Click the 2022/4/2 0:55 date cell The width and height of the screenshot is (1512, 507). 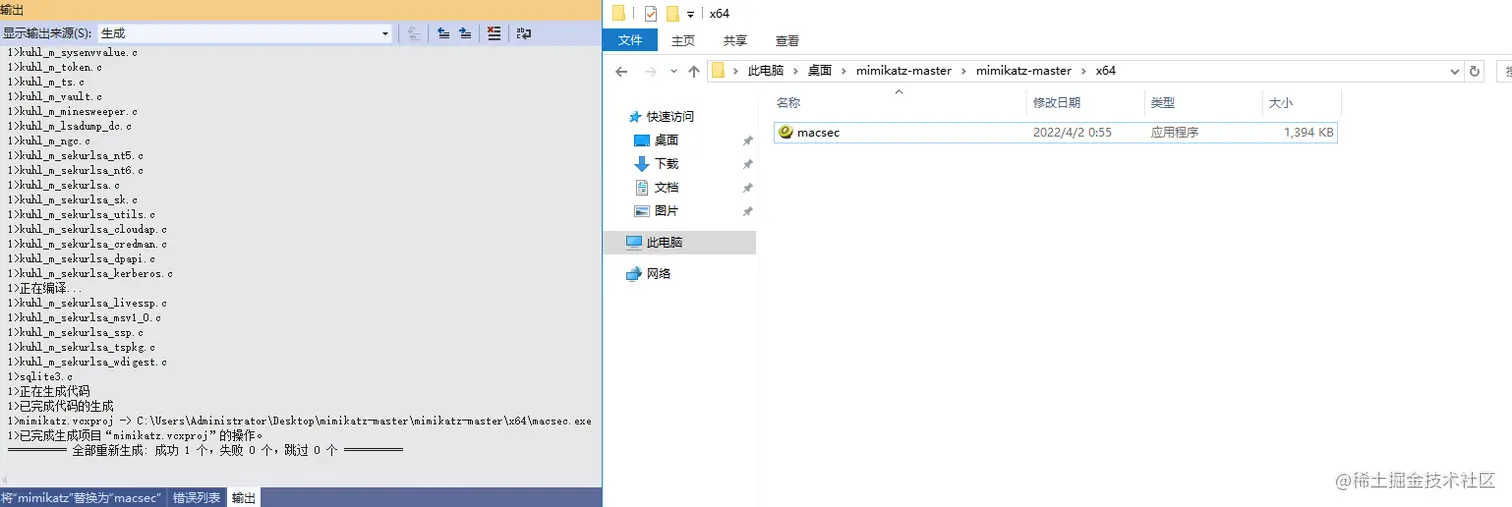[1072, 132]
